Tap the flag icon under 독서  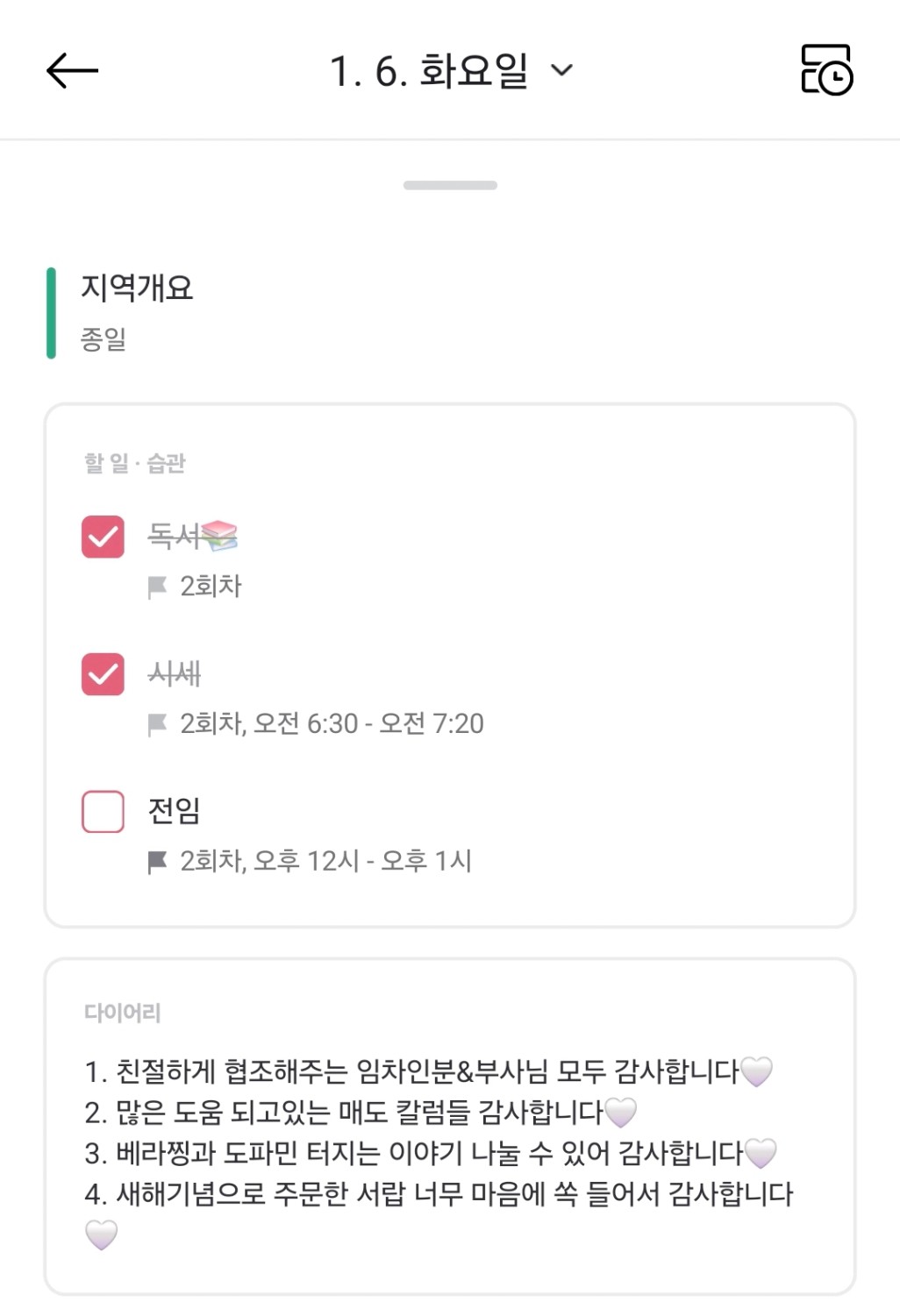pyautogui.click(x=158, y=587)
